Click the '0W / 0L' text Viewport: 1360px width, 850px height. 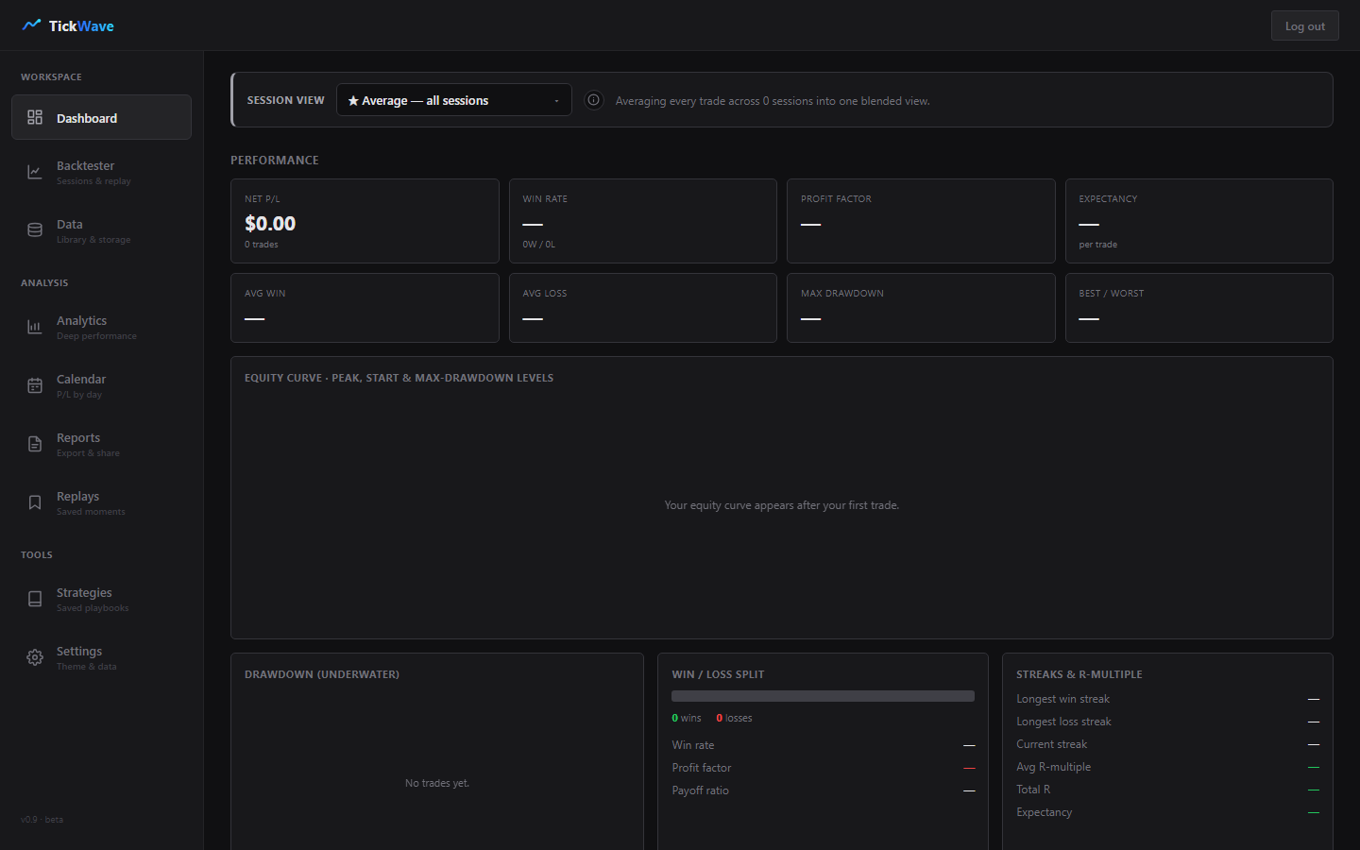click(539, 244)
